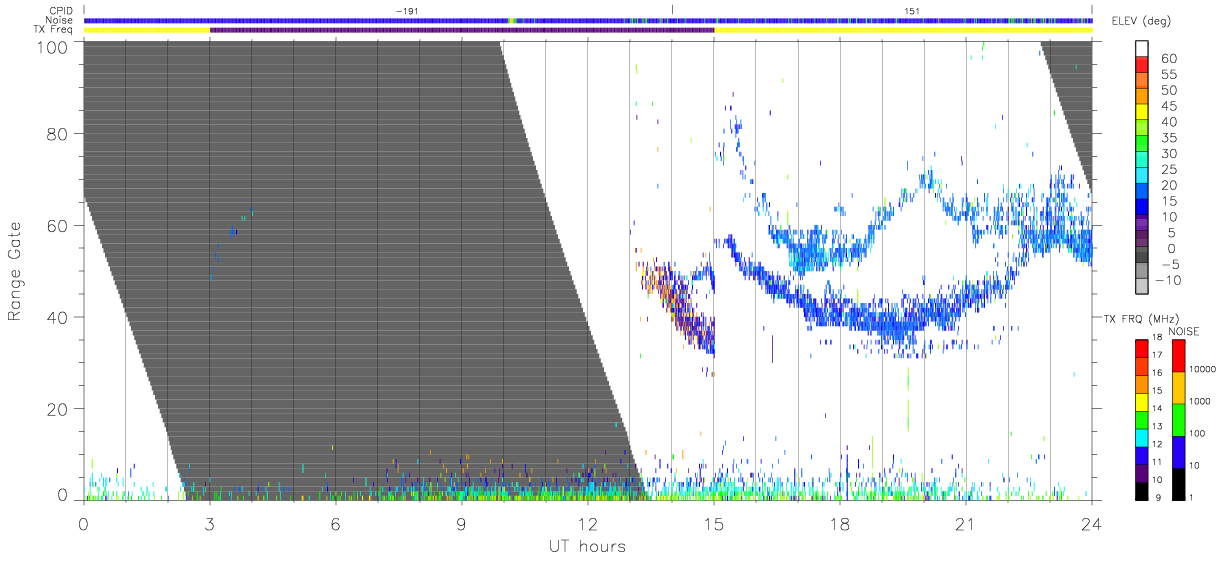Viewport: 1228px width, 567px height.
Task: Click ELEV legend value 35
Action: [1168, 138]
